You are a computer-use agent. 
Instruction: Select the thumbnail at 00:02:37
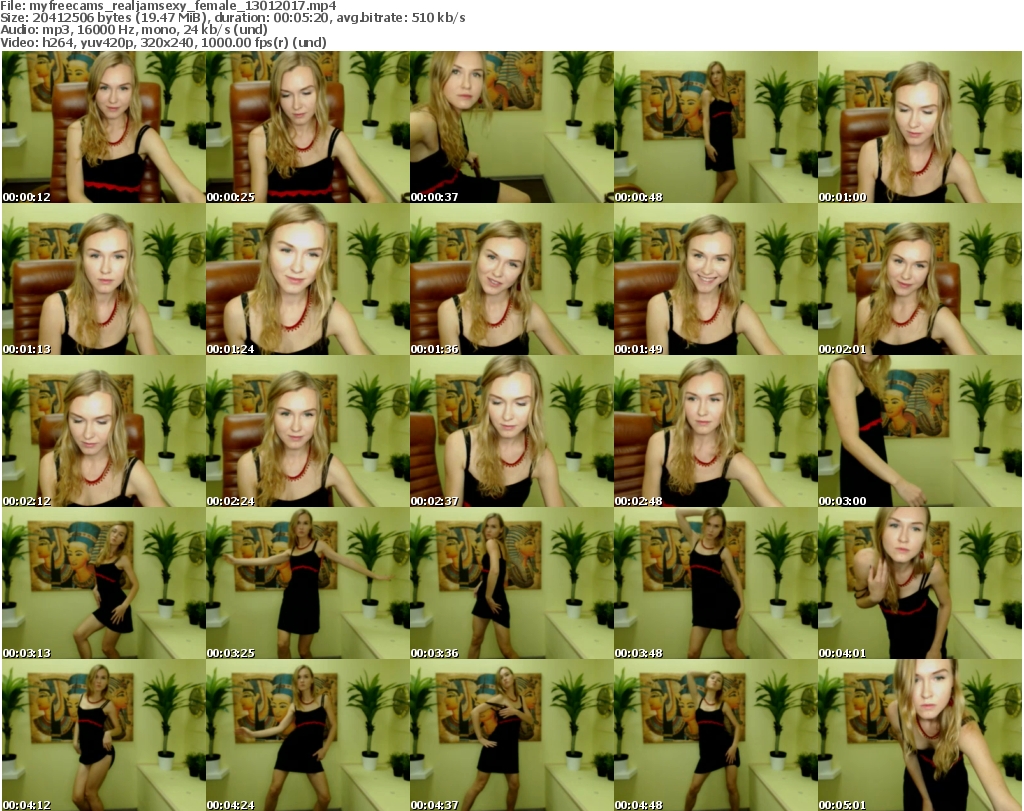tap(511, 431)
